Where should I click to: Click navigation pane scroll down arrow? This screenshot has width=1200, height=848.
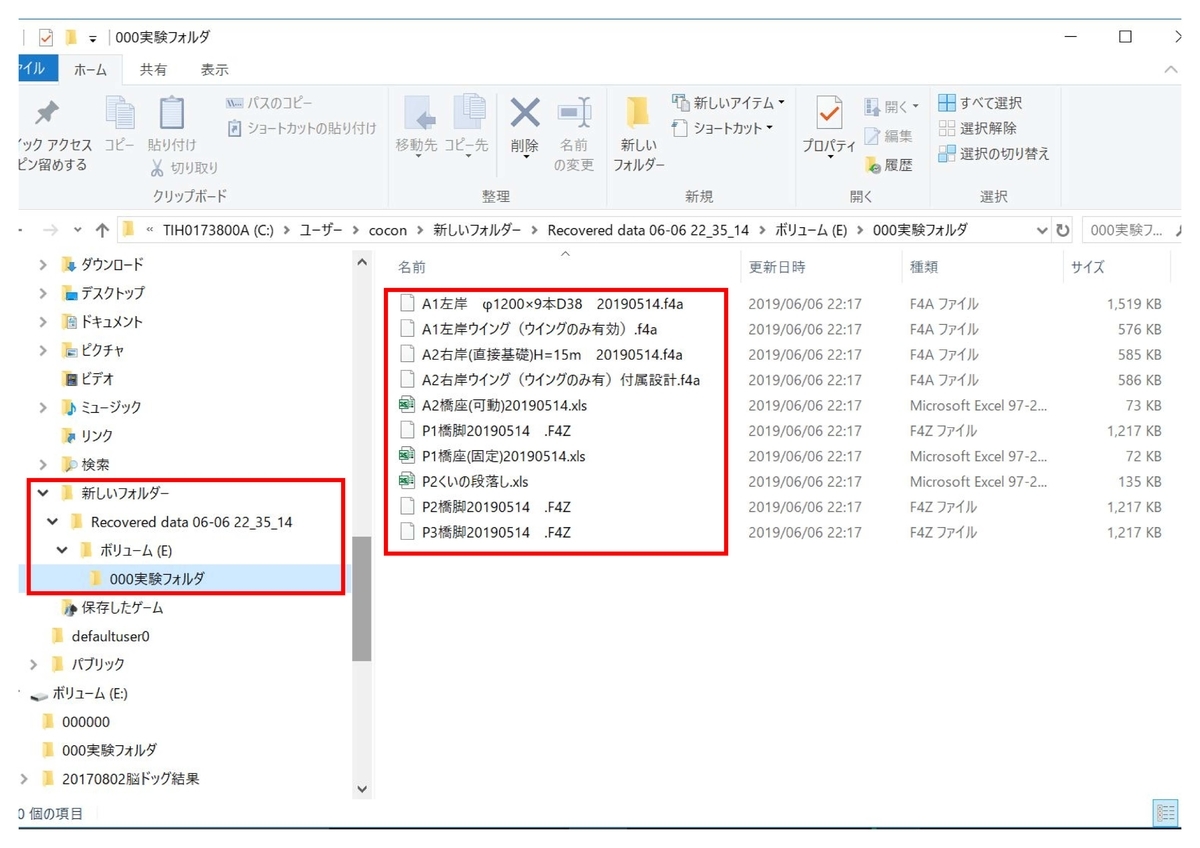coord(361,788)
